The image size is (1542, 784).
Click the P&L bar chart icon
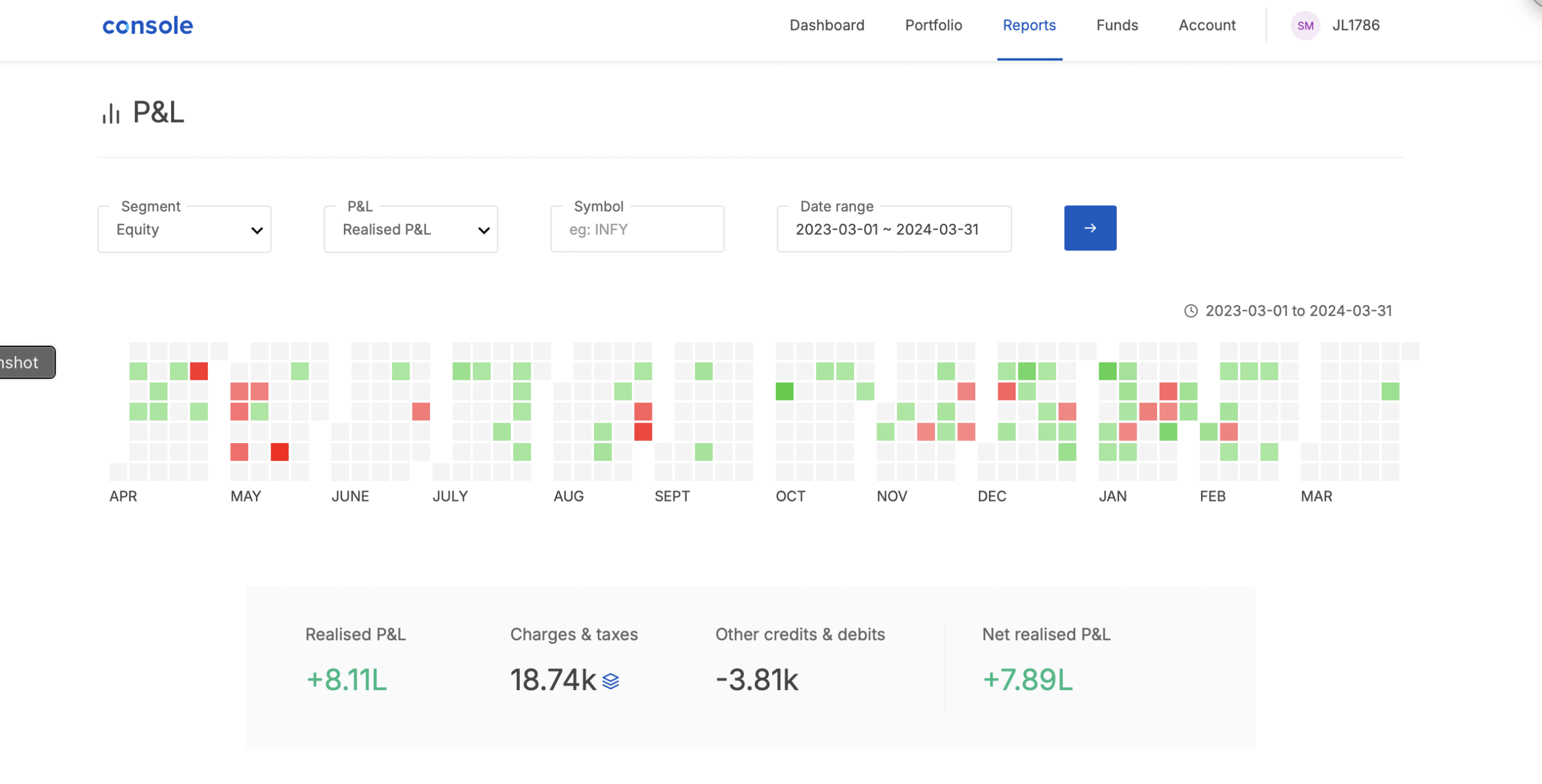(x=111, y=113)
